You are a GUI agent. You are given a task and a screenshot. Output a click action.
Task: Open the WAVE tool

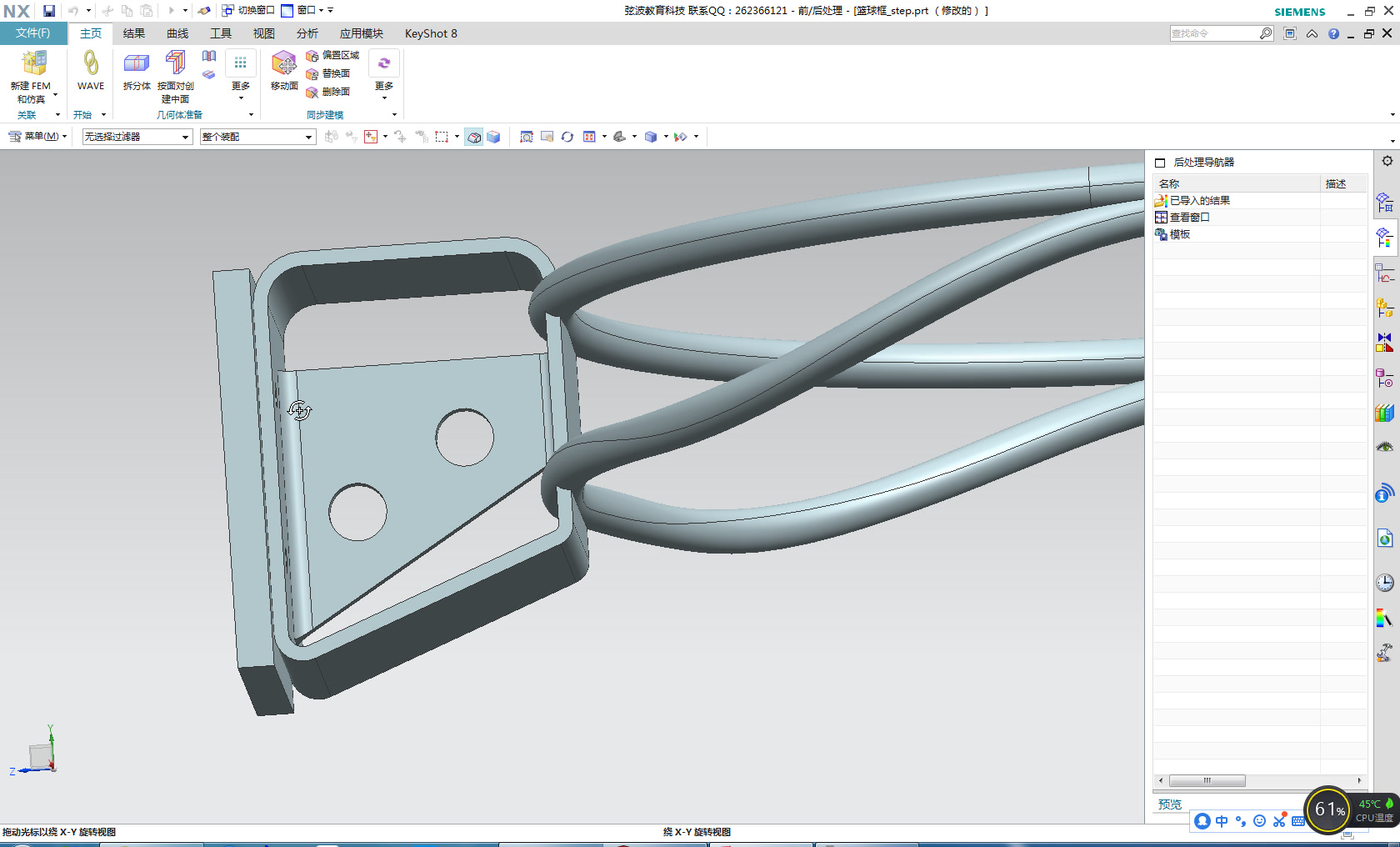coord(91,70)
